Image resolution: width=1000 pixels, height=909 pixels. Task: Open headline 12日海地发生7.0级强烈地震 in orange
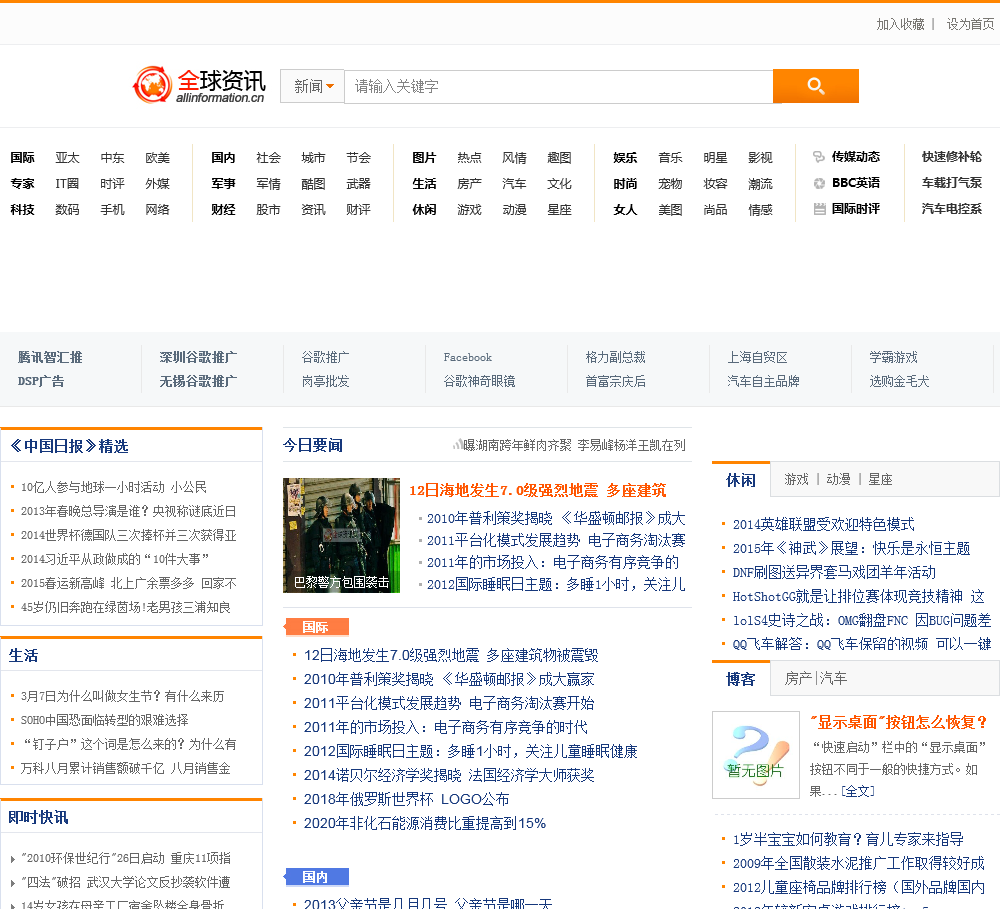[x=538, y=491]
